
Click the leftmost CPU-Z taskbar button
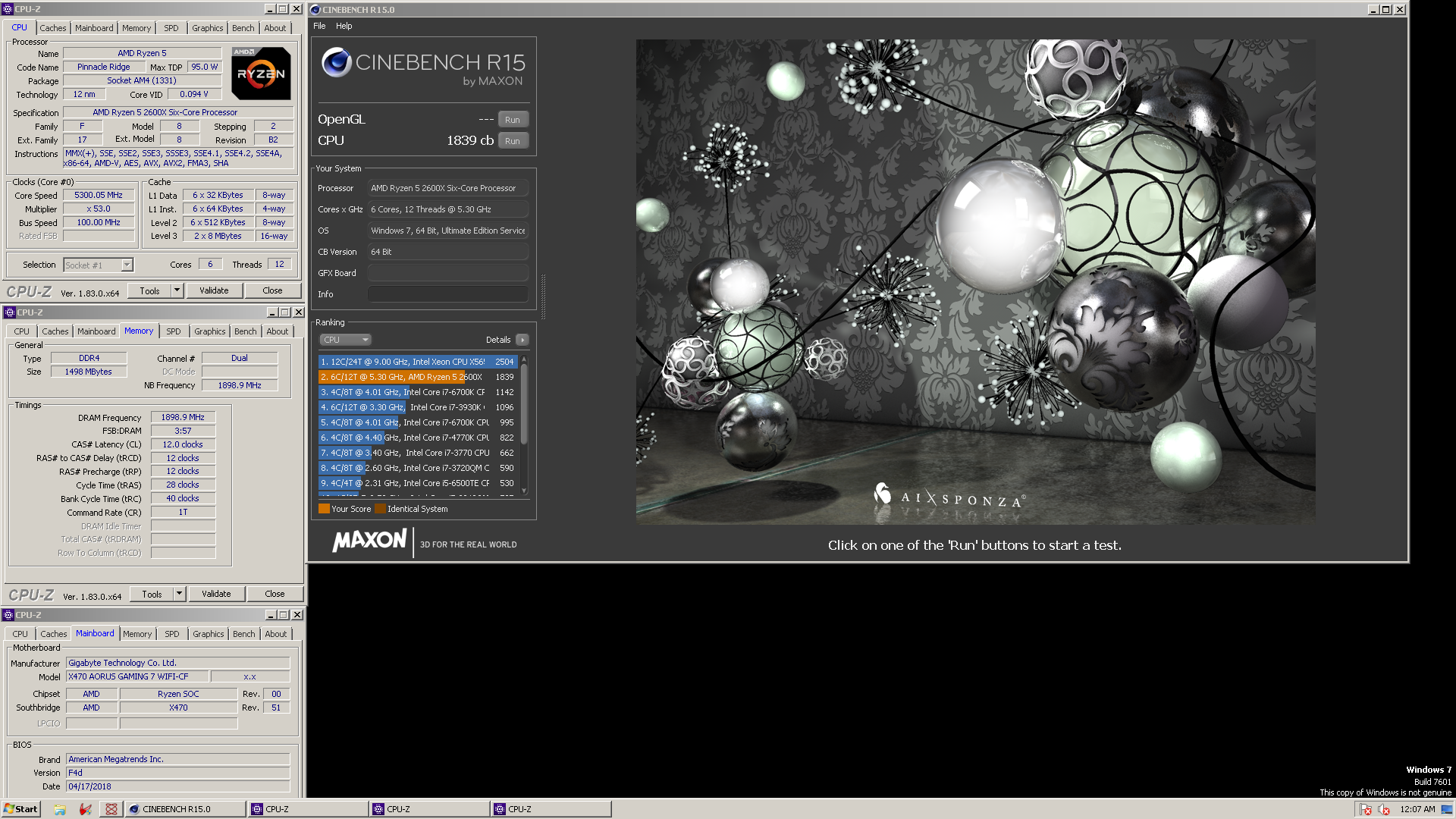click(307, 809)
